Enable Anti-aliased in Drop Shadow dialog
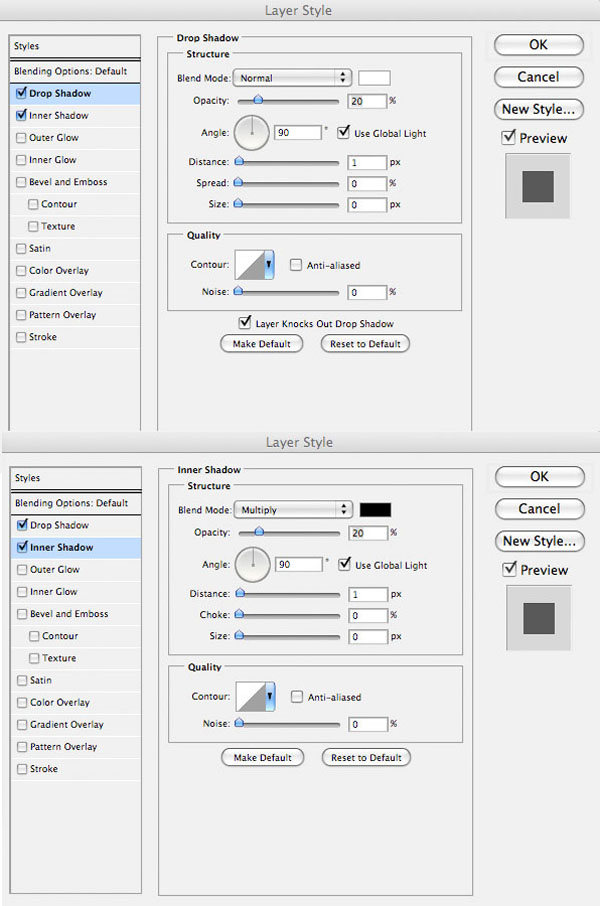Image resolution: width=600 pixels, height=906 pixels. coord(296,265)
